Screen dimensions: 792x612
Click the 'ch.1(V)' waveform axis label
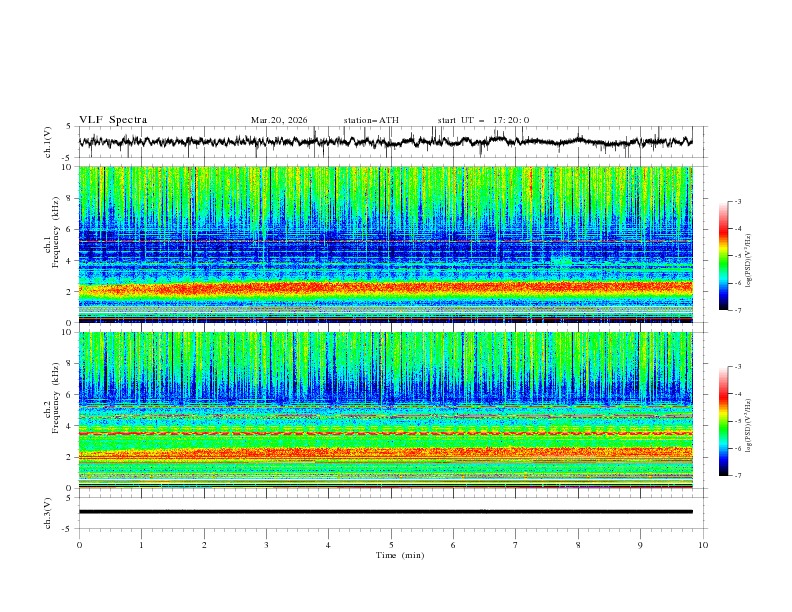tap(48, 142)
